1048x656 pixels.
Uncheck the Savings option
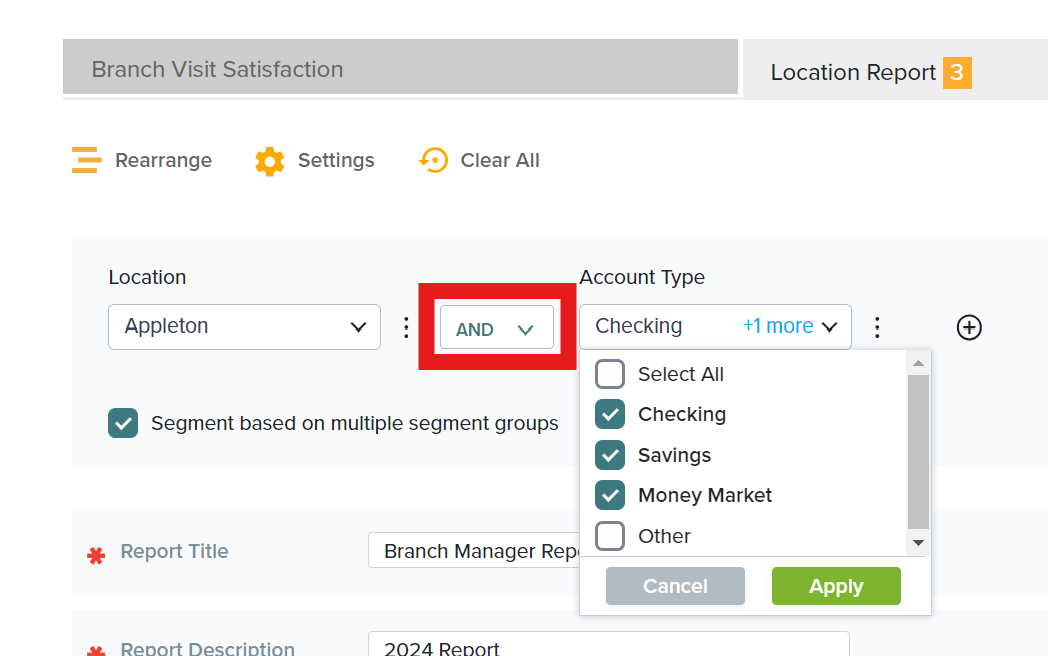610,455
